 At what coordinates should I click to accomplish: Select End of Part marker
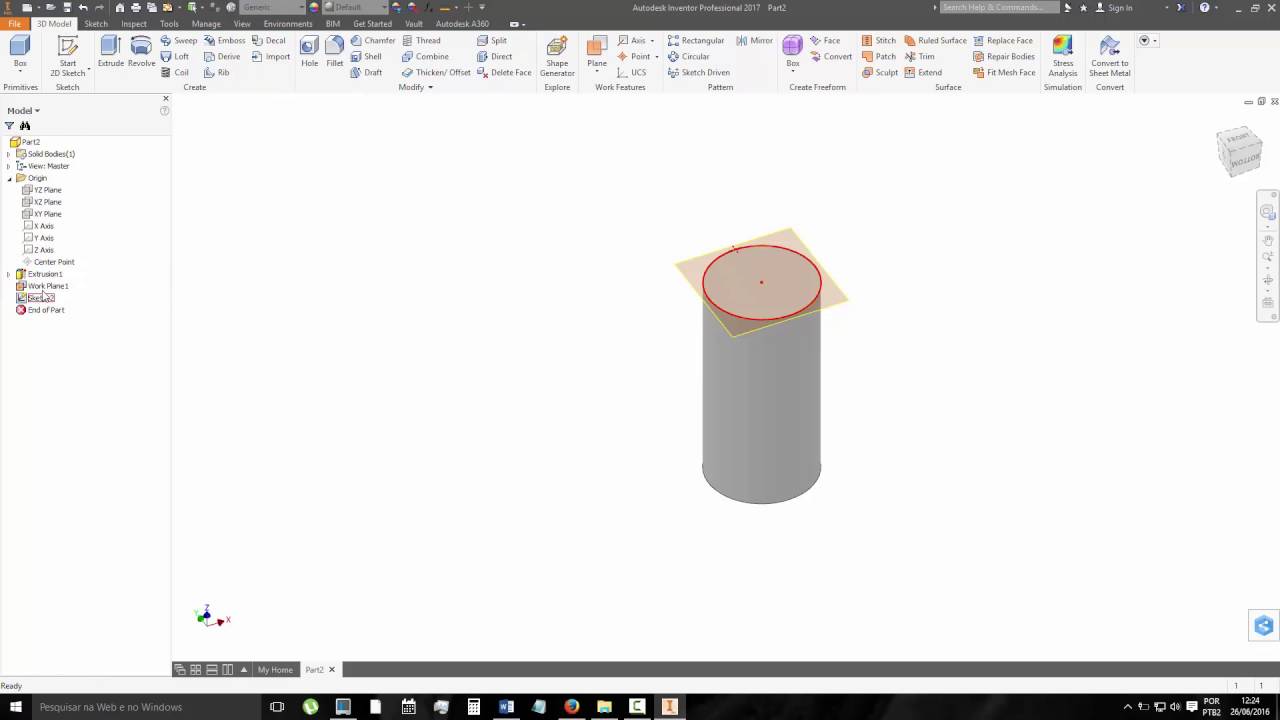pos(40,310)
